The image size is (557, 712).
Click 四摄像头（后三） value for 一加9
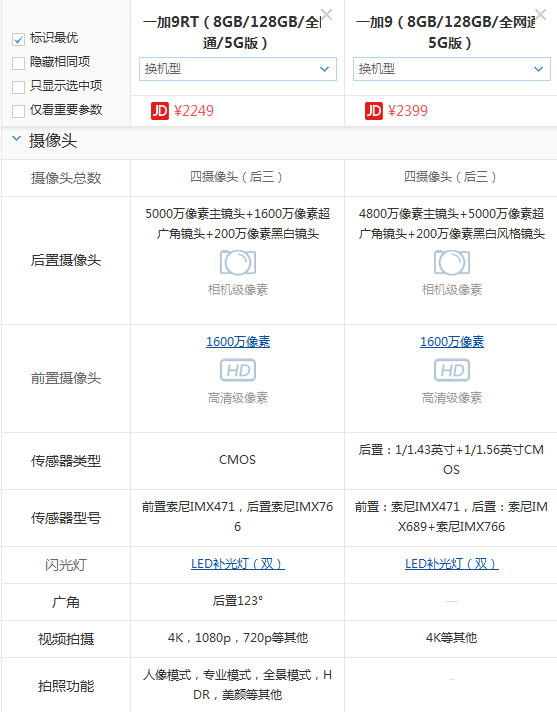(450, 177)
